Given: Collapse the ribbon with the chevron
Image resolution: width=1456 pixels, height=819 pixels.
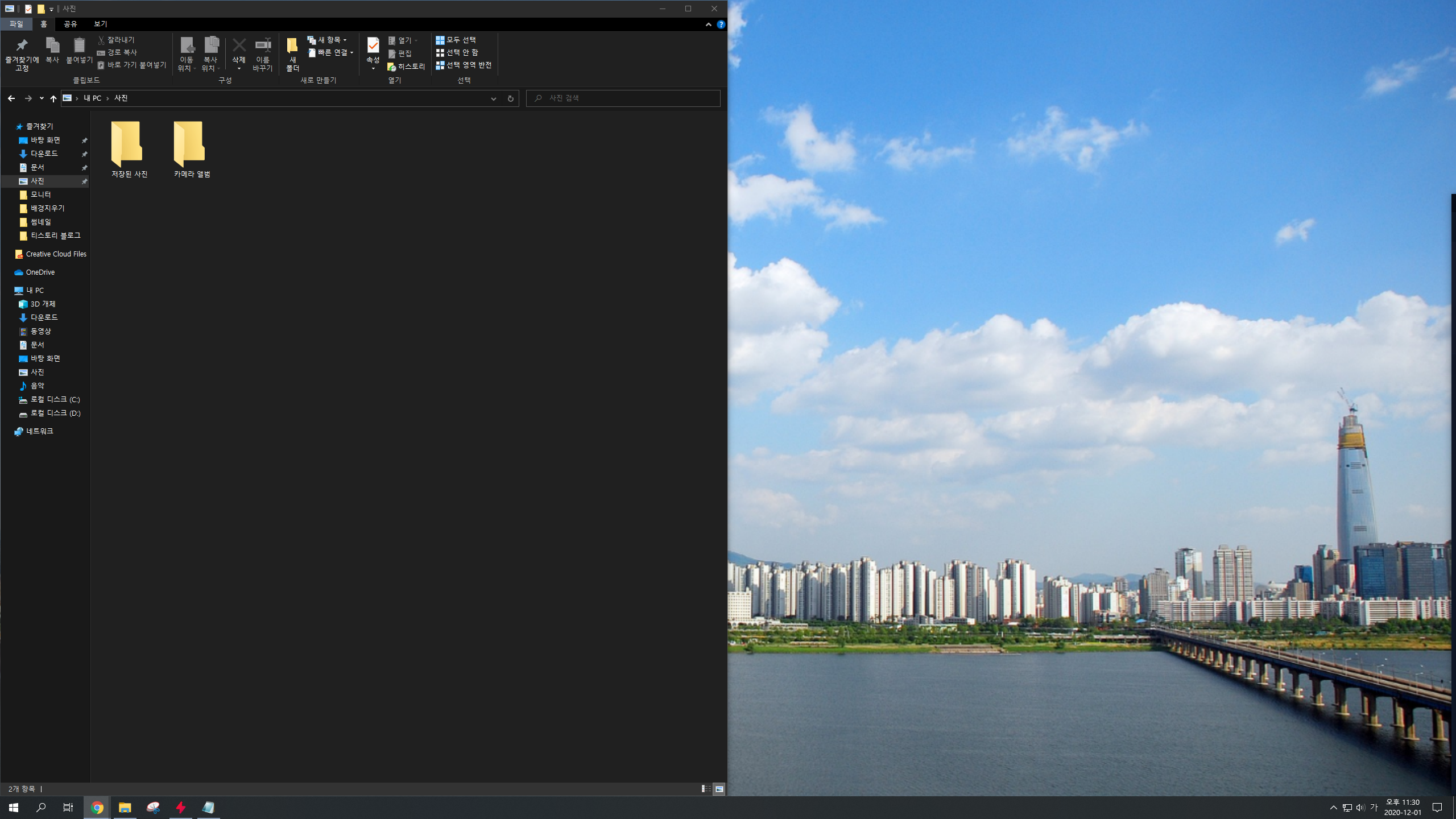Looking at the screenshot, I should pyautogui.click(x=708, y=24).
